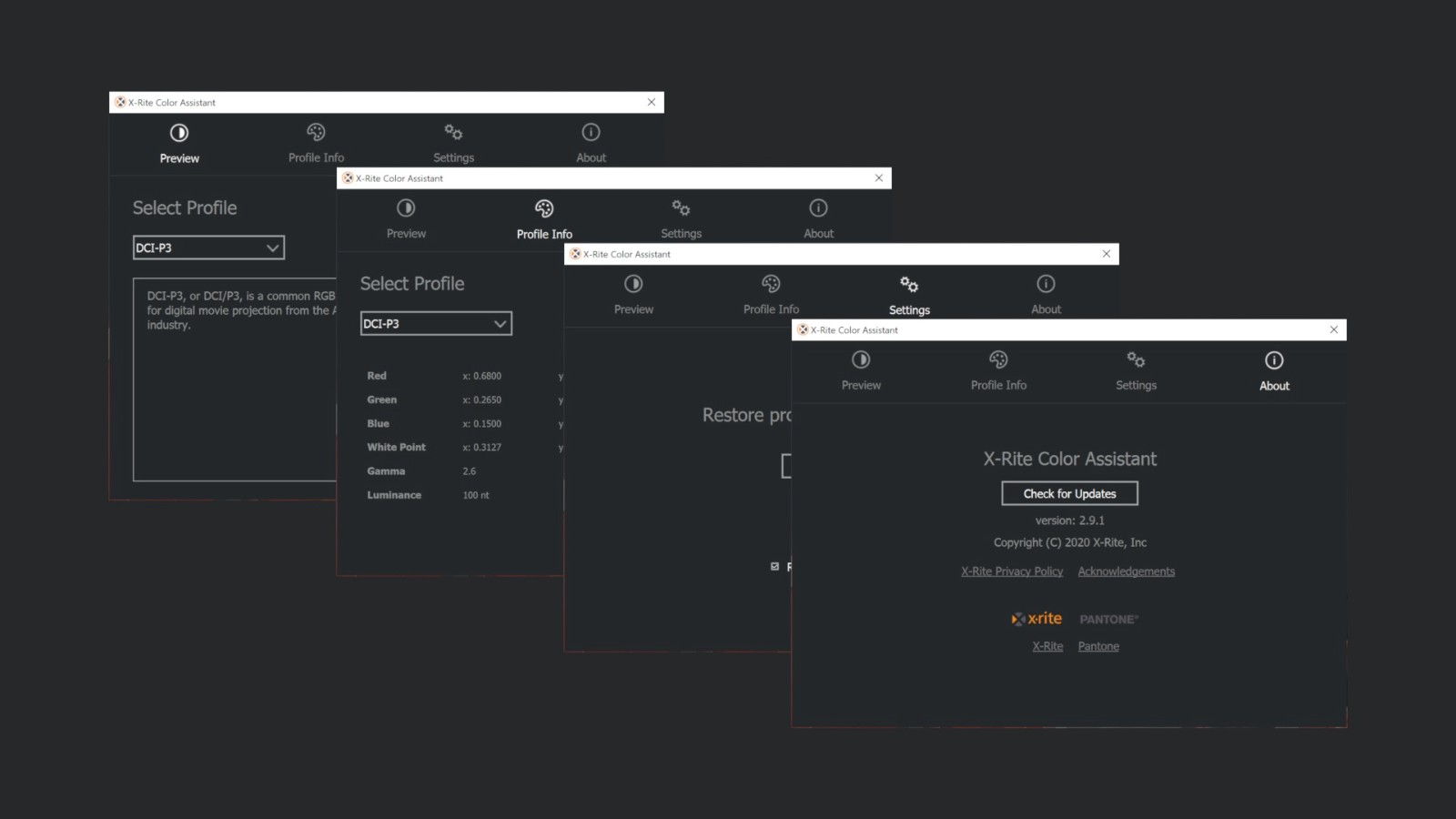
Task: Click About info icon in front window
Action: pyautogui.click(x=1274, y=360)
